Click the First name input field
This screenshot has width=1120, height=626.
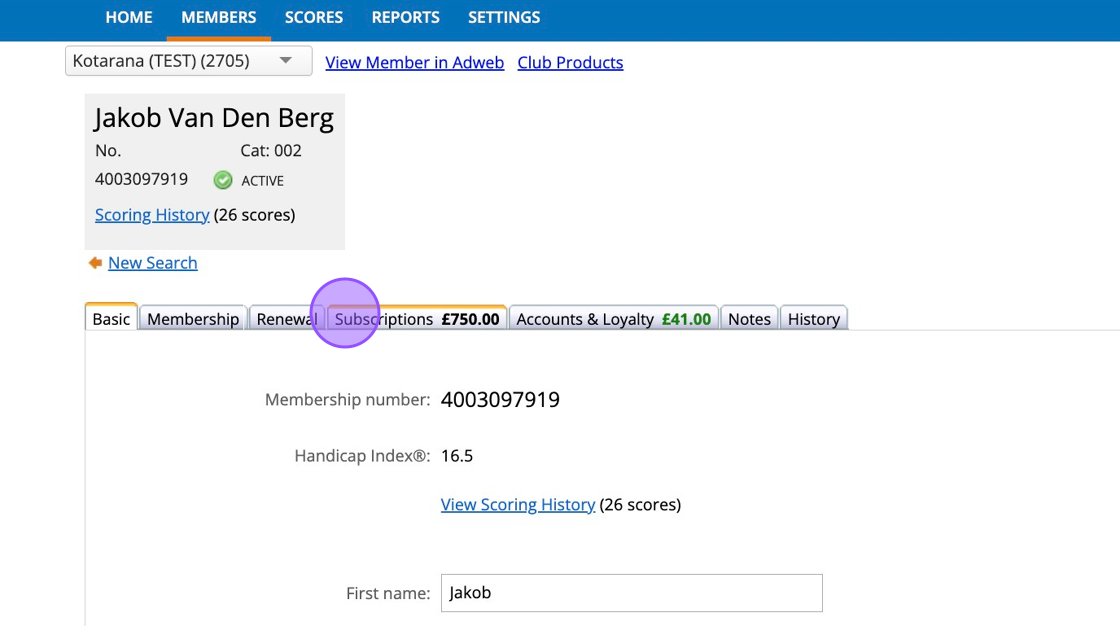point(631,593)
